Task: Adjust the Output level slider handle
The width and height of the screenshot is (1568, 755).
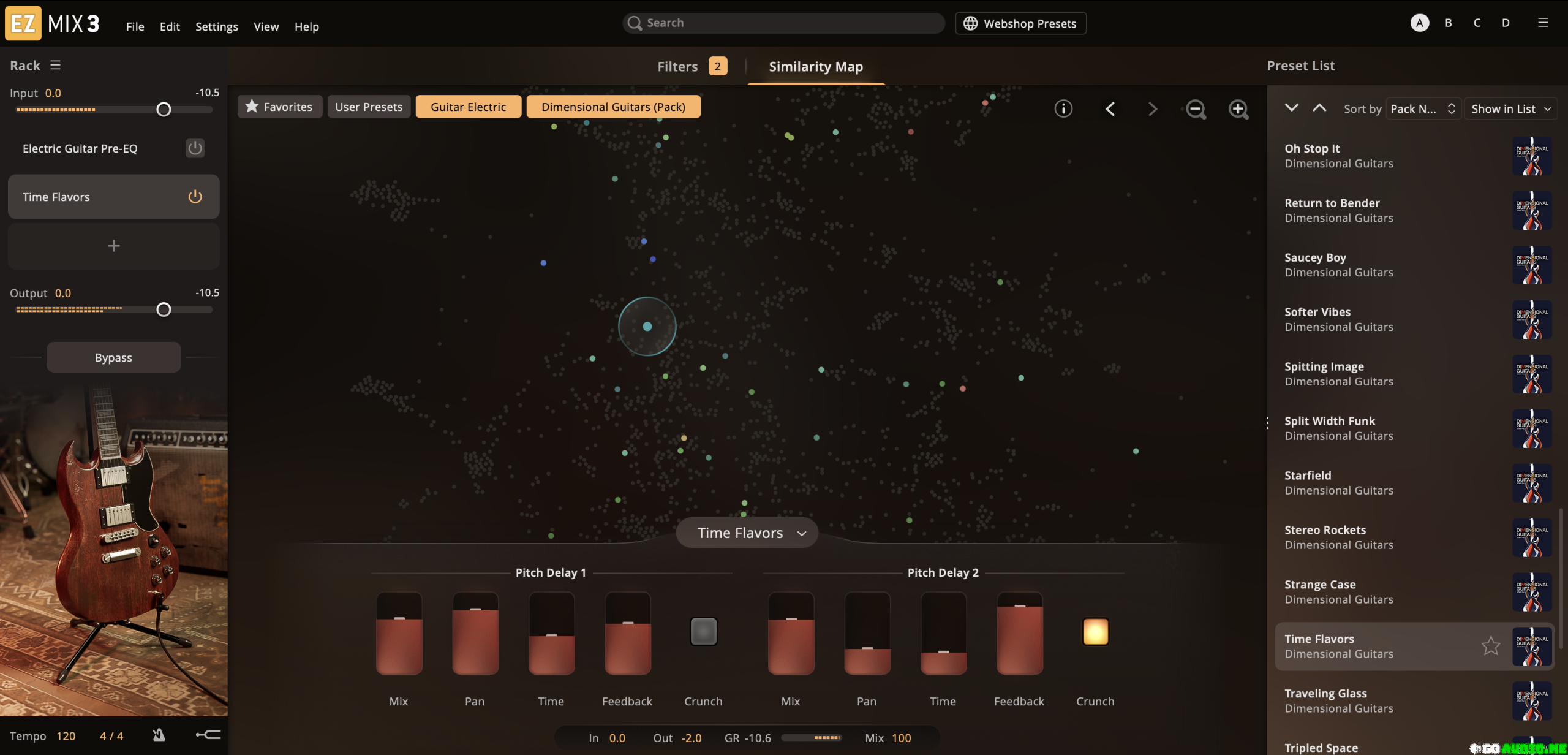Action: (164, 309)
